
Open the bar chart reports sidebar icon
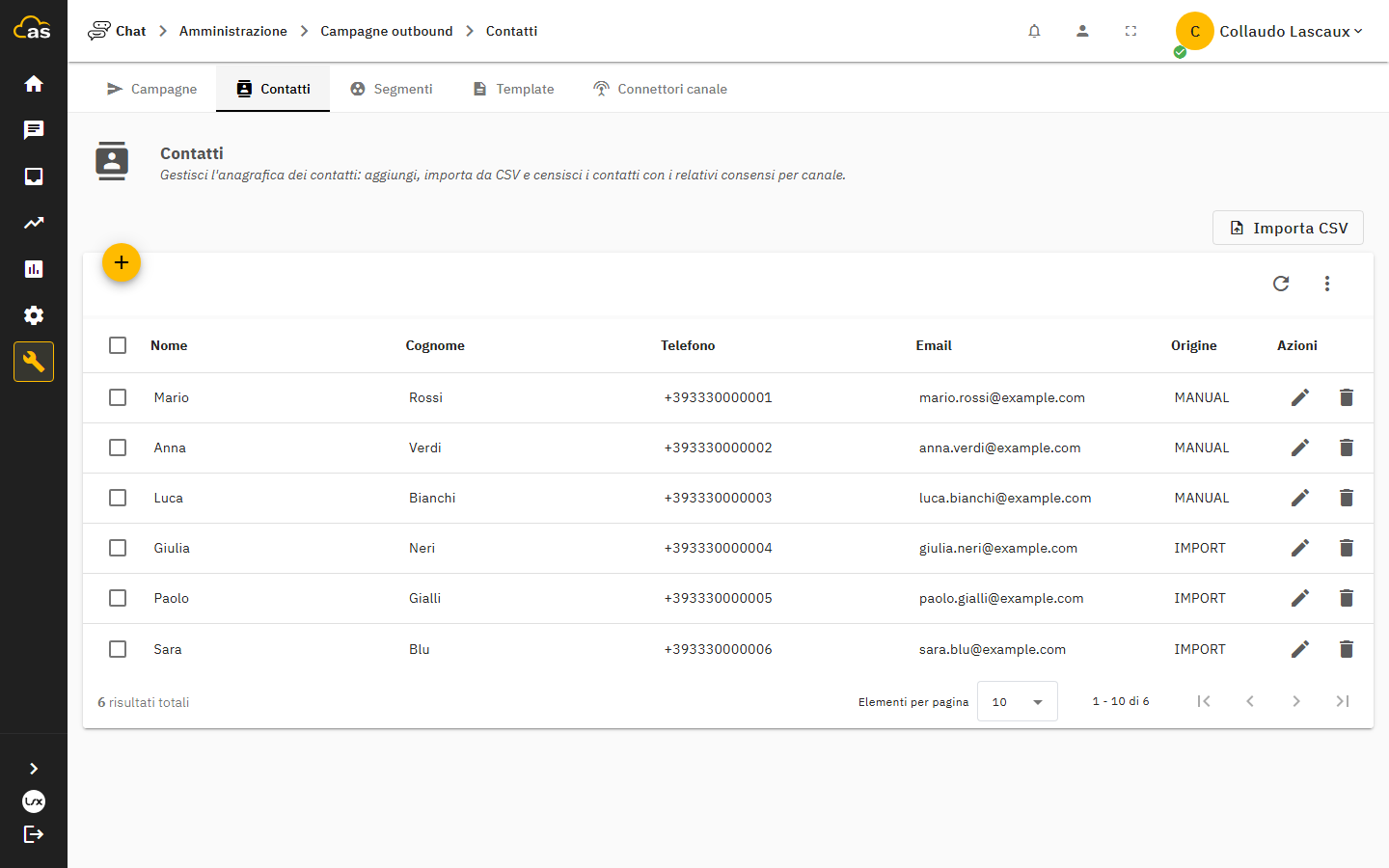[34, 269]
